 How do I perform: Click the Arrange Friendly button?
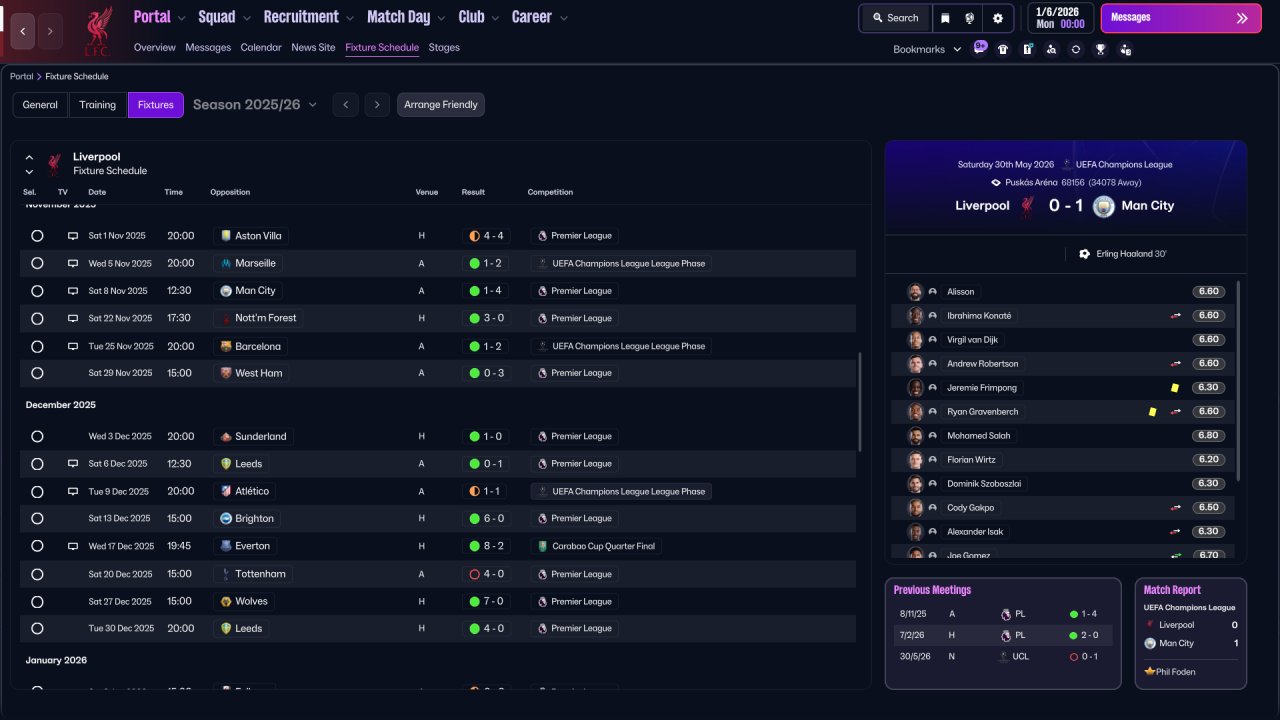click(441, 105)
